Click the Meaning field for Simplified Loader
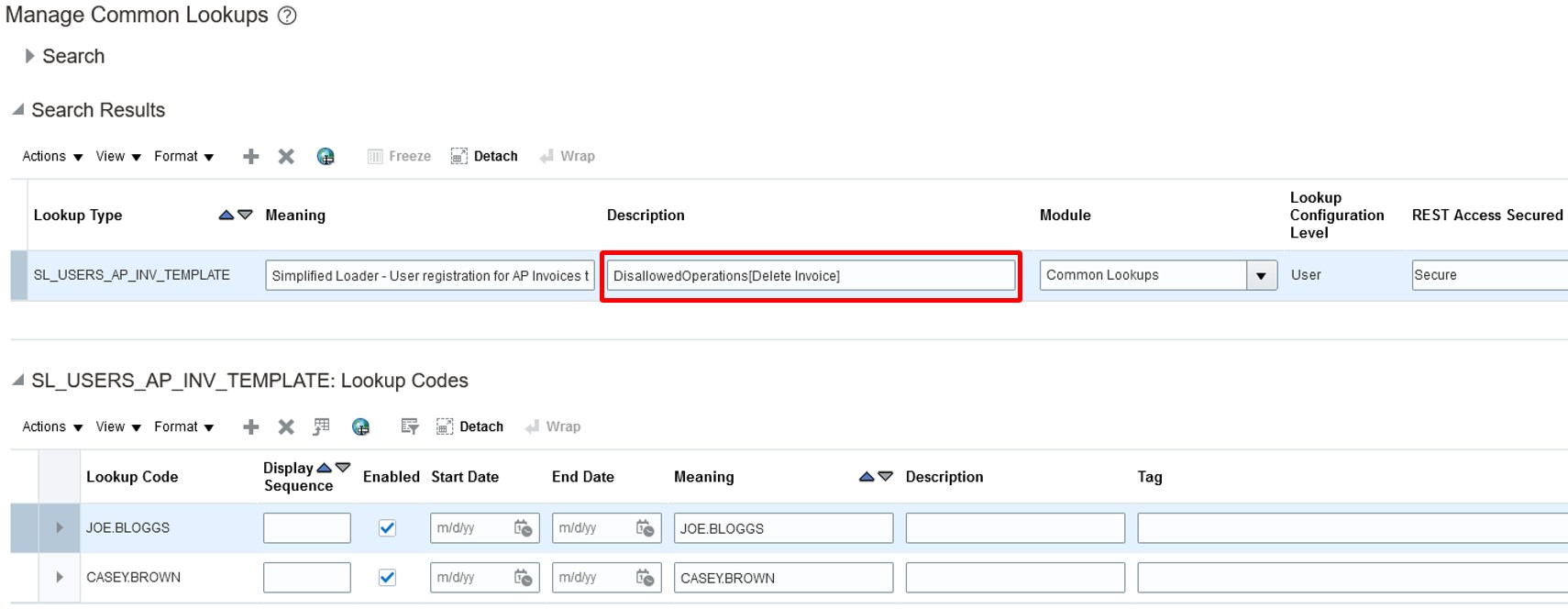Viewport: 1568px width, 609px height. 430,275
